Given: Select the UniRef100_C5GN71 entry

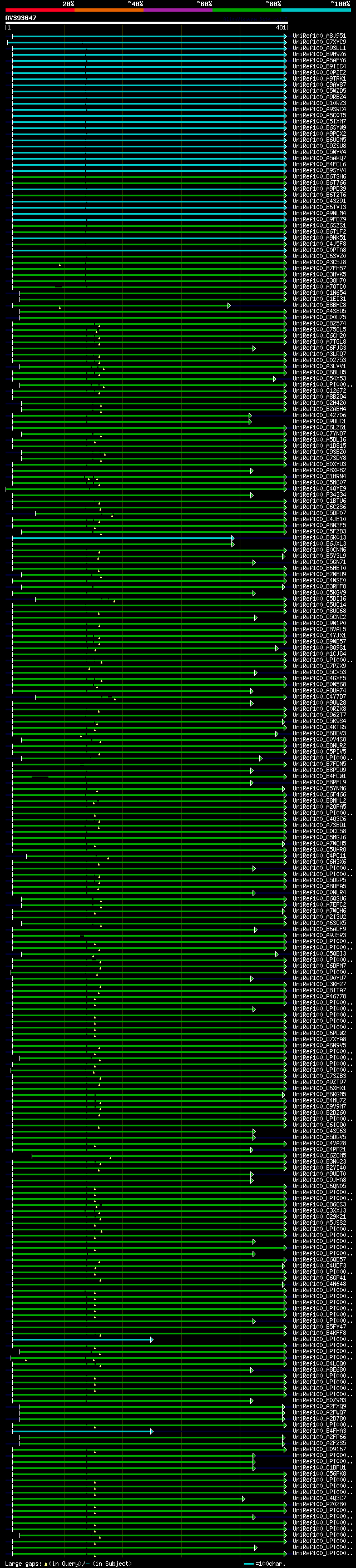Looking at the screenshot, I should tap(319, 562).
